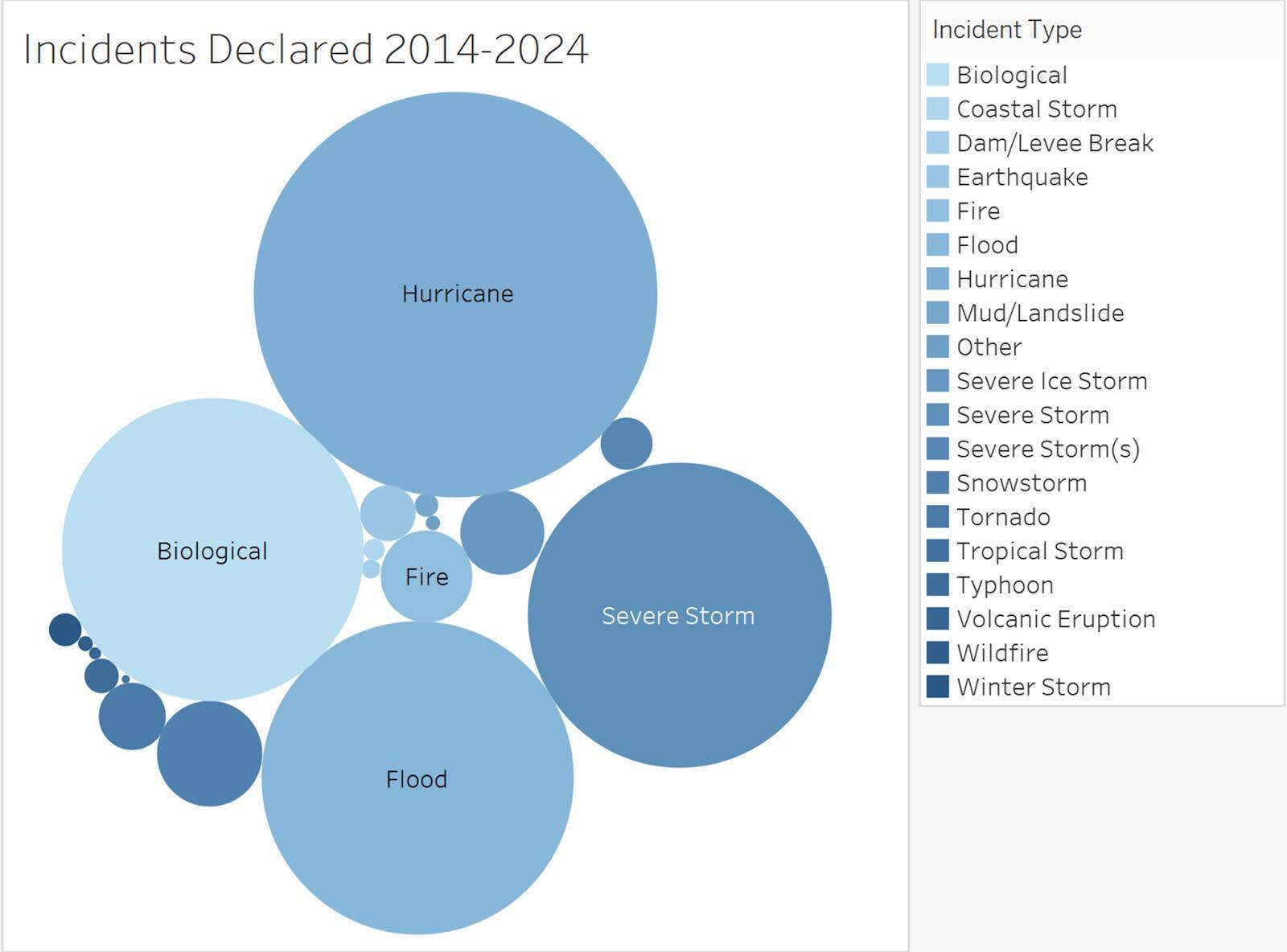The width and height of the screenshot is (1287, 952).
Task: Click the Biological legend color swatch
Action: [937, 75]
